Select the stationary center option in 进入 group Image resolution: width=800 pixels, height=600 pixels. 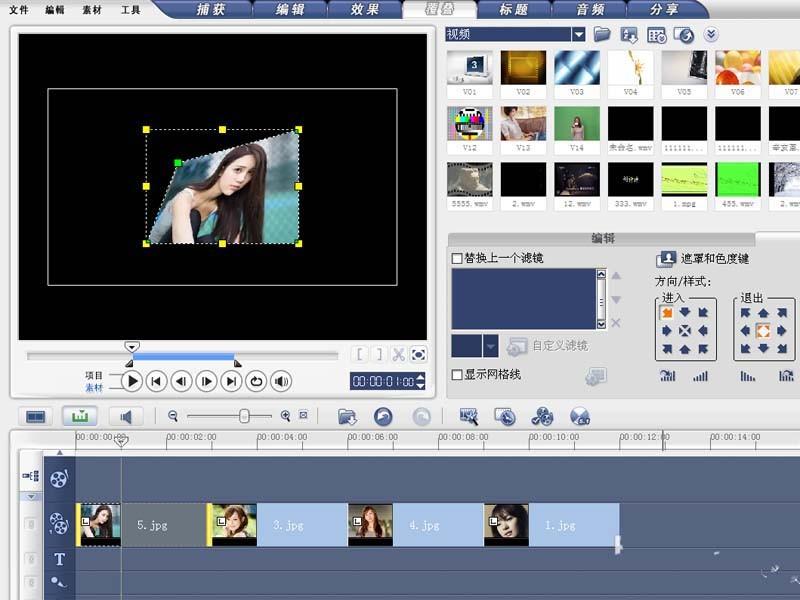[685, 331]
